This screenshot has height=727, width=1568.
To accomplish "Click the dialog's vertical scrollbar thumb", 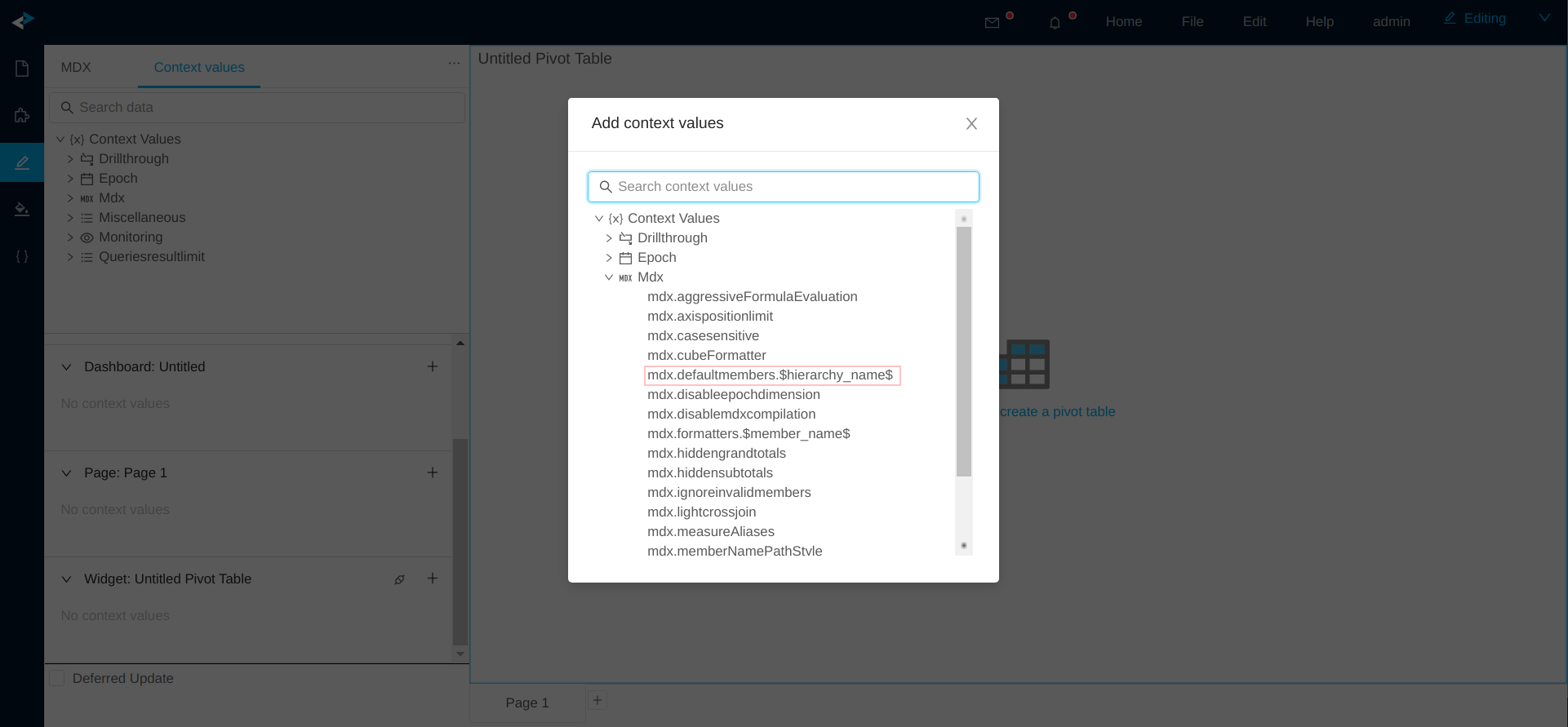I will click(x=963, y=351).
